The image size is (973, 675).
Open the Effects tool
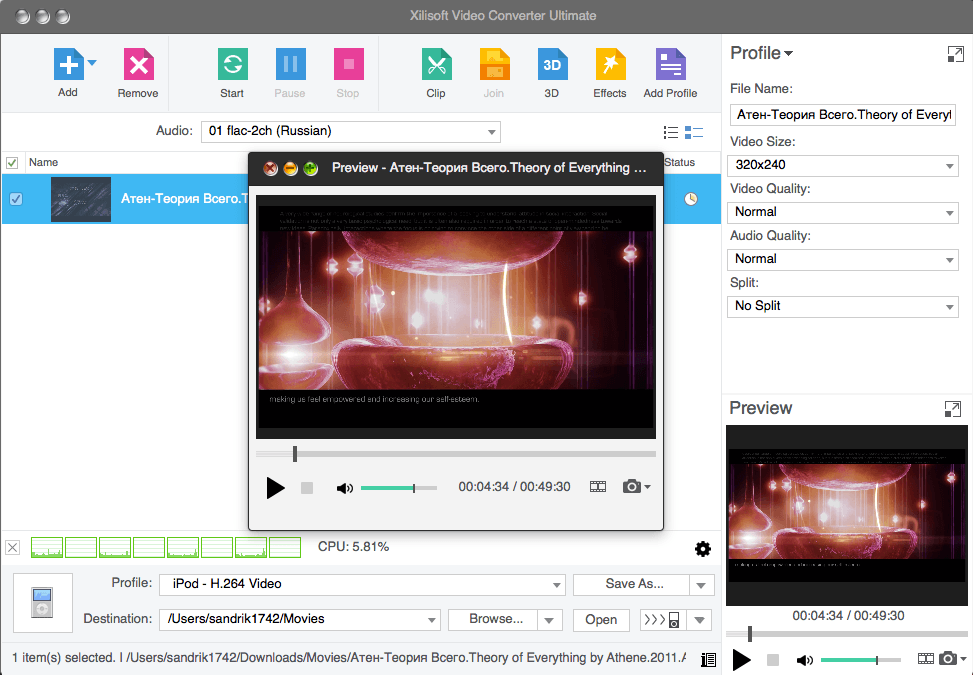611,64
